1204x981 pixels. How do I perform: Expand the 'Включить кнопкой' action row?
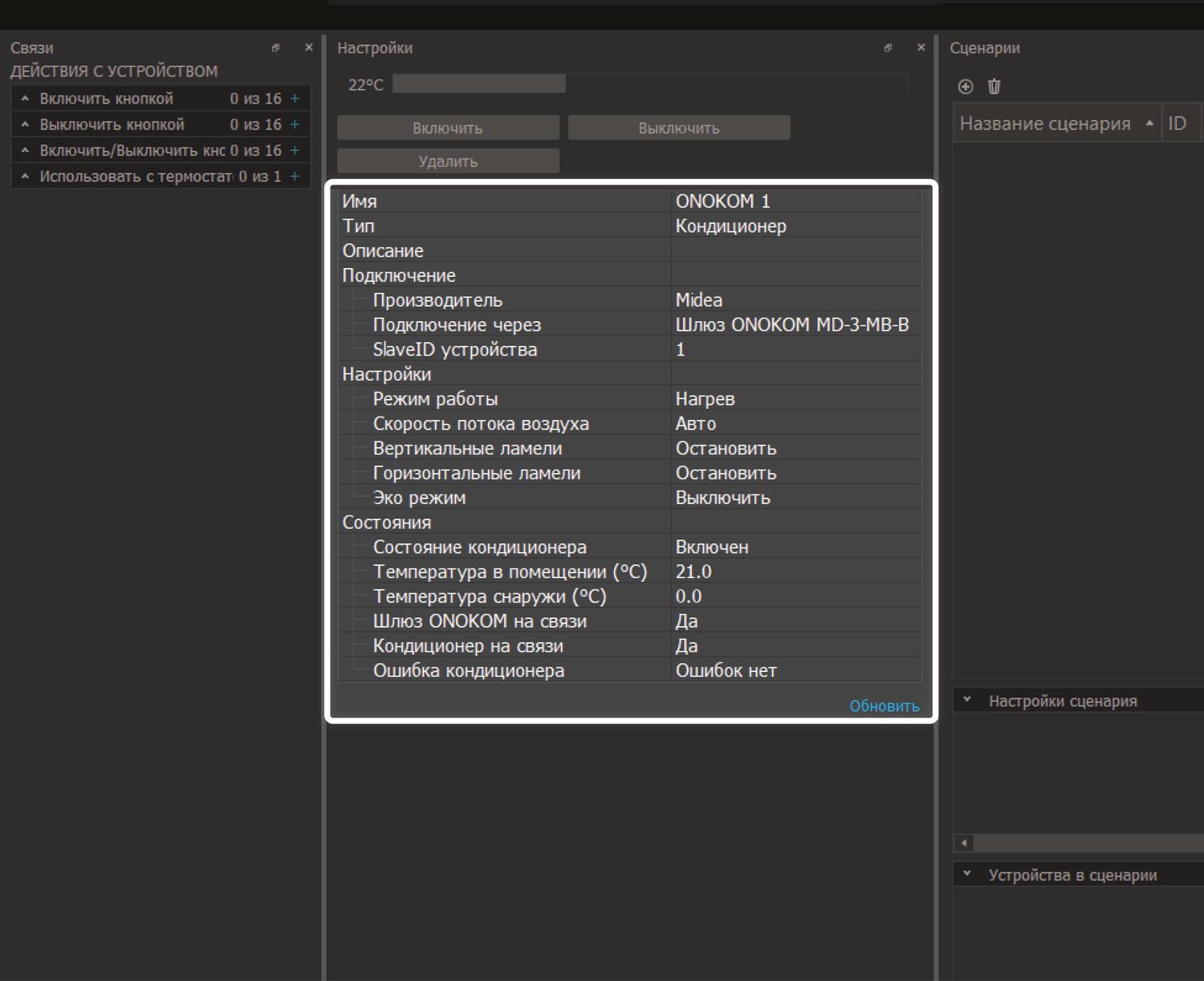pyautogui.click(x=25, y=99)
